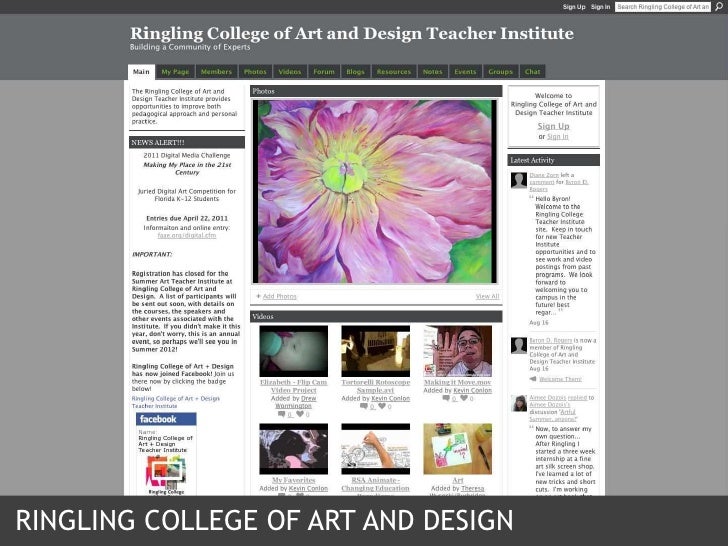728x546 pixels.
Task: Click comment icon under Tortorelli Rotoscope video
Action: click(x=364, y=406)
